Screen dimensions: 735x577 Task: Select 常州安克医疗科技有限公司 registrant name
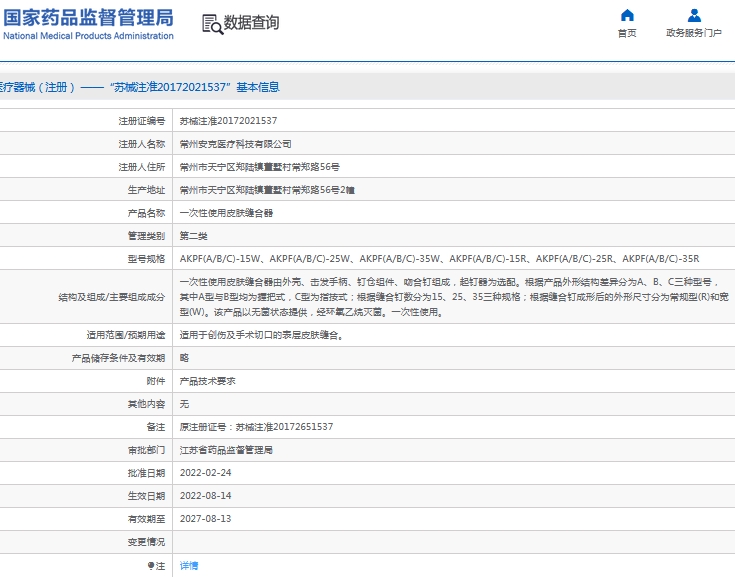click(x=236, y=144)
